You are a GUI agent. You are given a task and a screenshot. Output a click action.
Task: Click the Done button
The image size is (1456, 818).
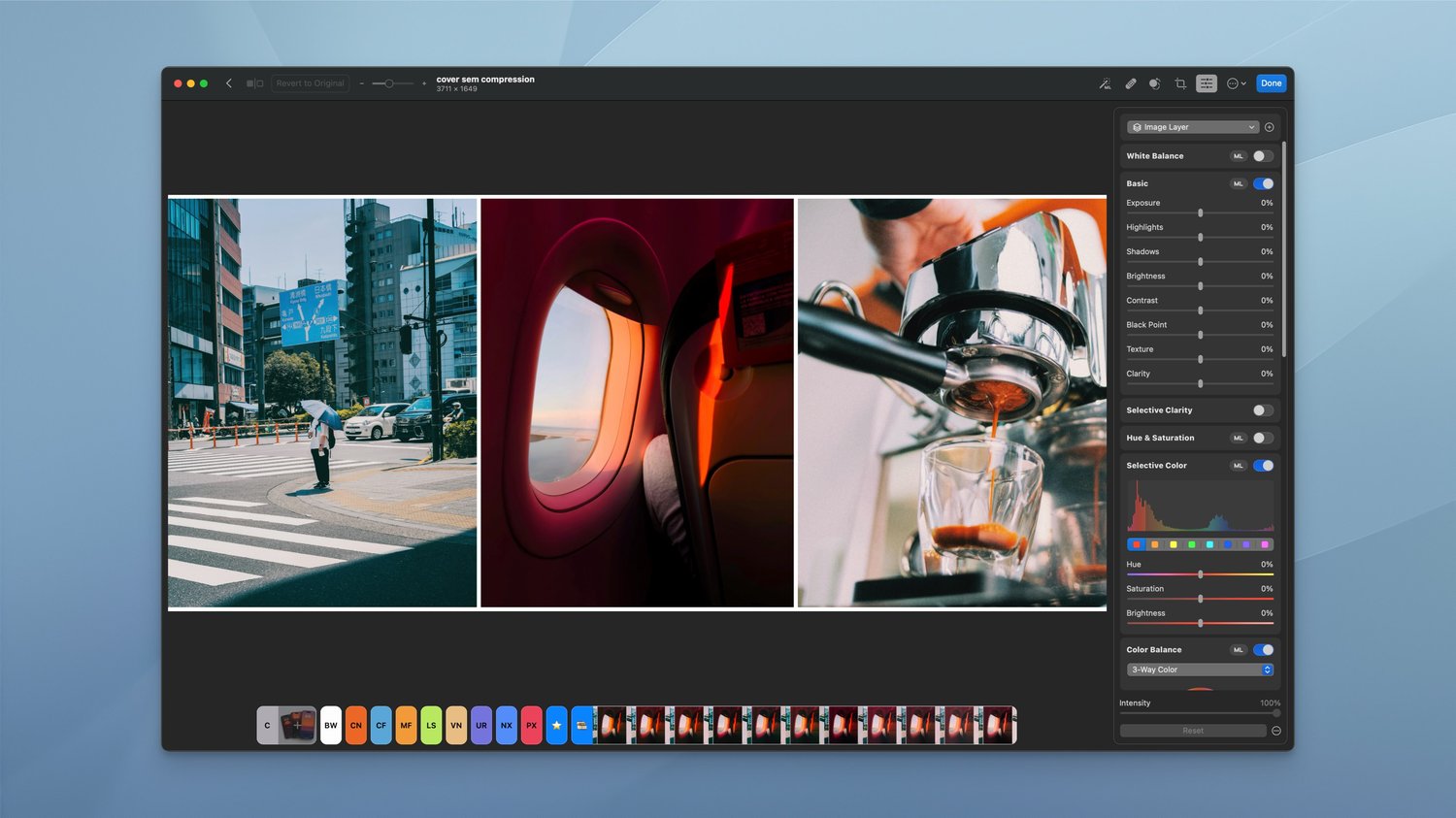pos(1272,82)
